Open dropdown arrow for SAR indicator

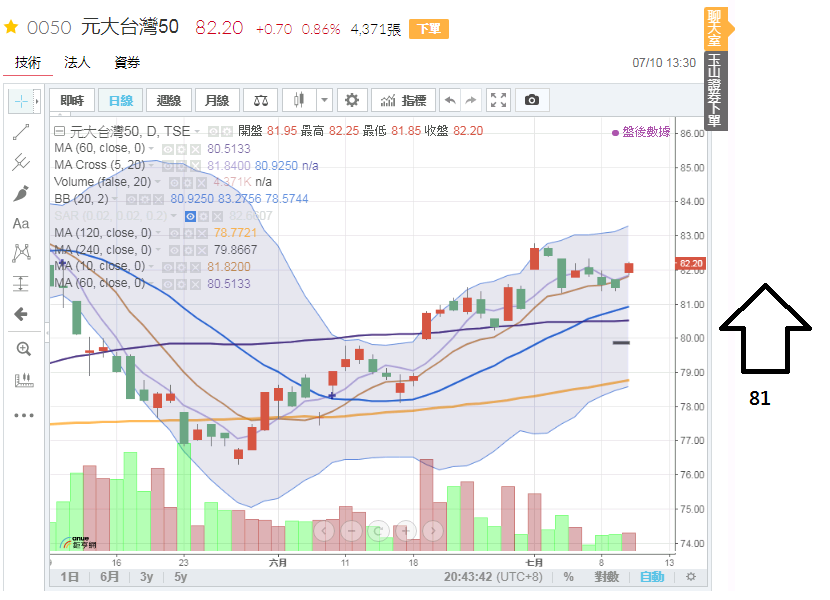click(x=174, y=216)
